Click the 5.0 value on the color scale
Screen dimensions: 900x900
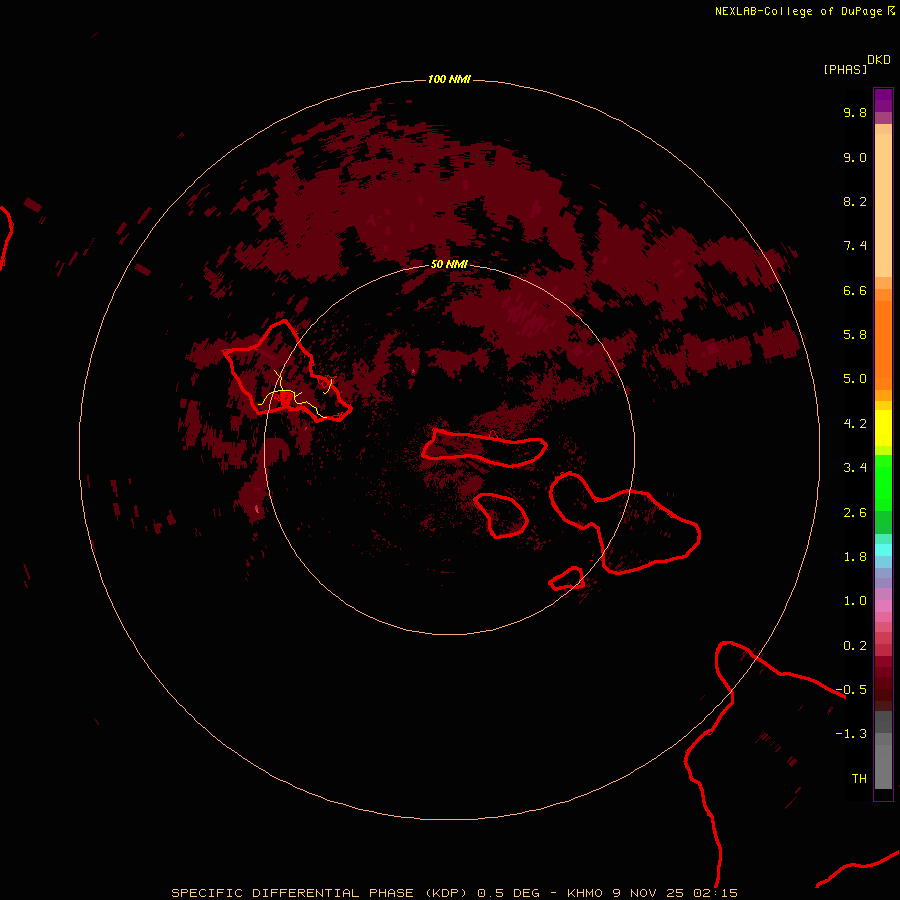pyautogui.click(x=855, y=379)
